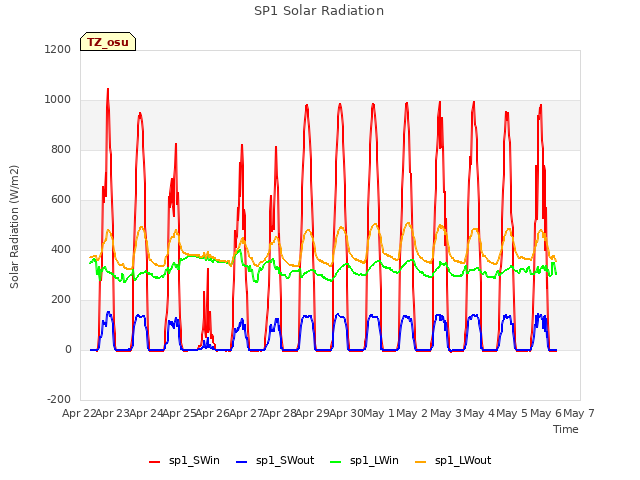Toggle the sp1_LWin legend entry
Viewport: 640px width, 480px height.
coord(364,461)
